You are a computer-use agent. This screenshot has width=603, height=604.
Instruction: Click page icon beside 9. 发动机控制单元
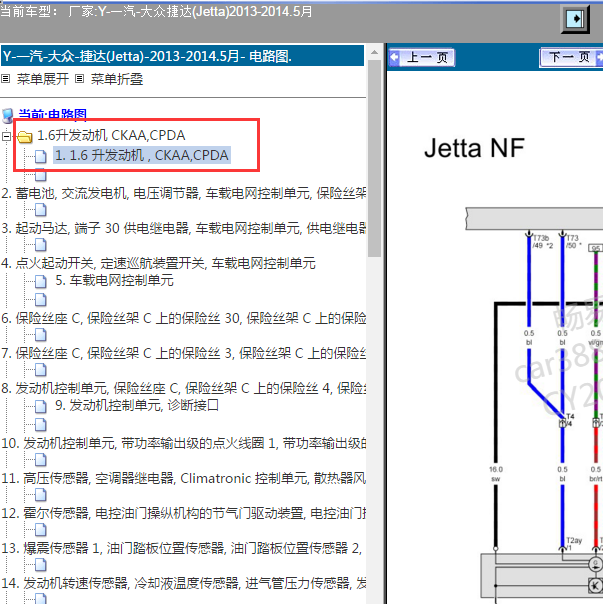point(40,406)
